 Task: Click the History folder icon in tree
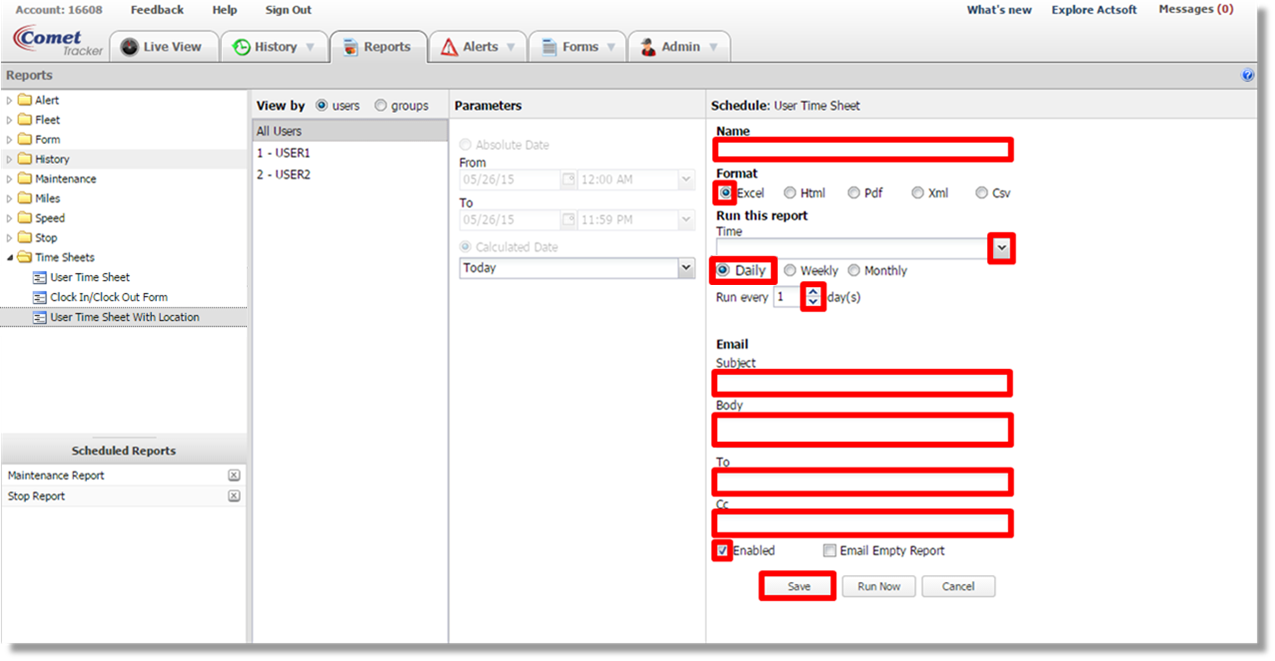coord(25,159)
